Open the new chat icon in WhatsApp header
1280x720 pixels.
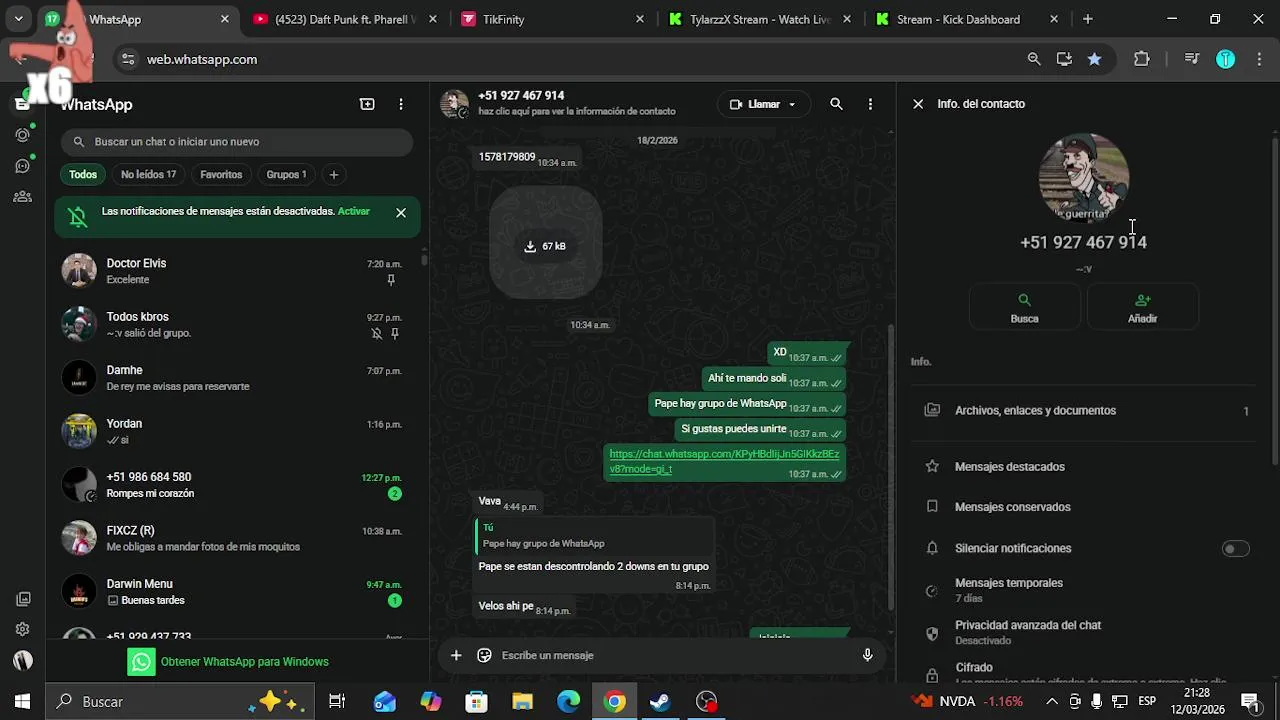367,104
